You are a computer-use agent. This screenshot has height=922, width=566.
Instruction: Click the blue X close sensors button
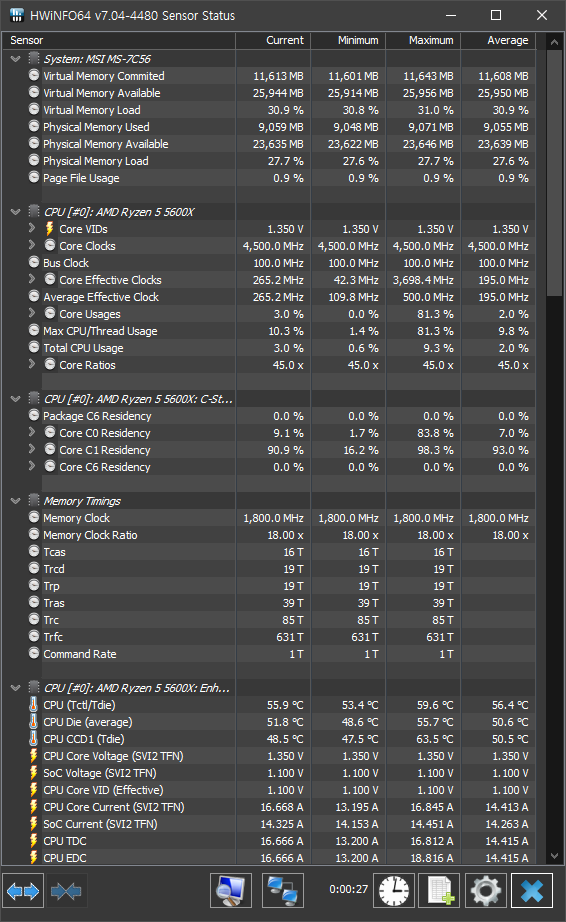pyautogui.click(x=532, y=891)
